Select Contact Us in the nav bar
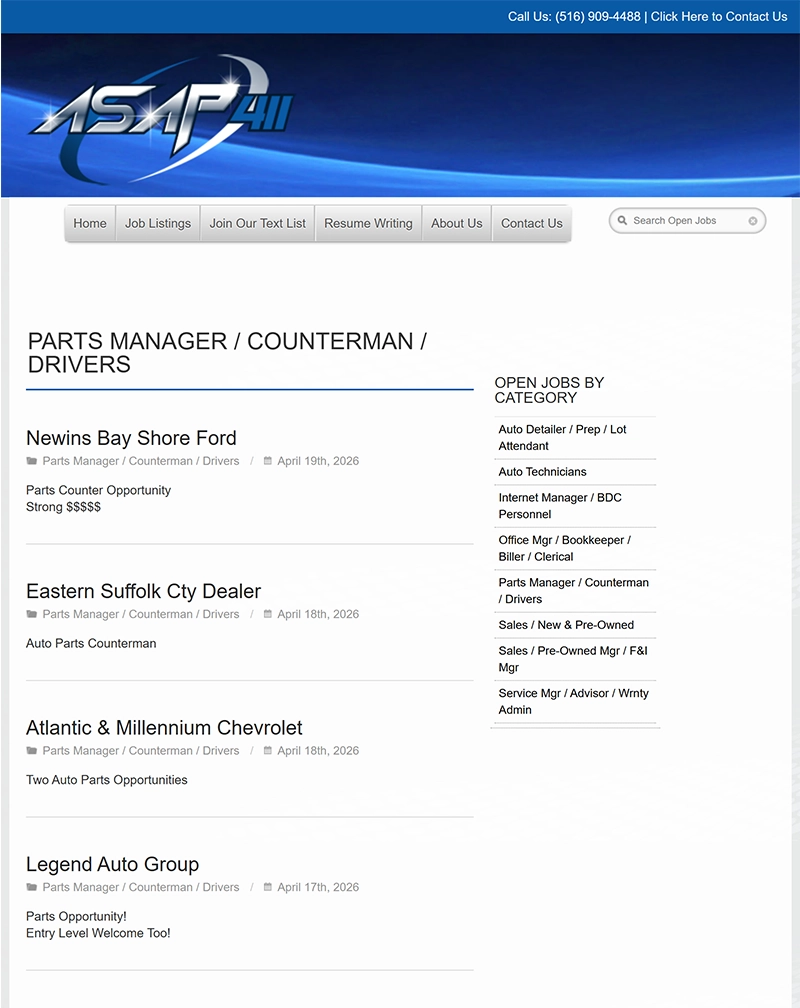Screen dimensions: 800x1008 tap(532, 223)
